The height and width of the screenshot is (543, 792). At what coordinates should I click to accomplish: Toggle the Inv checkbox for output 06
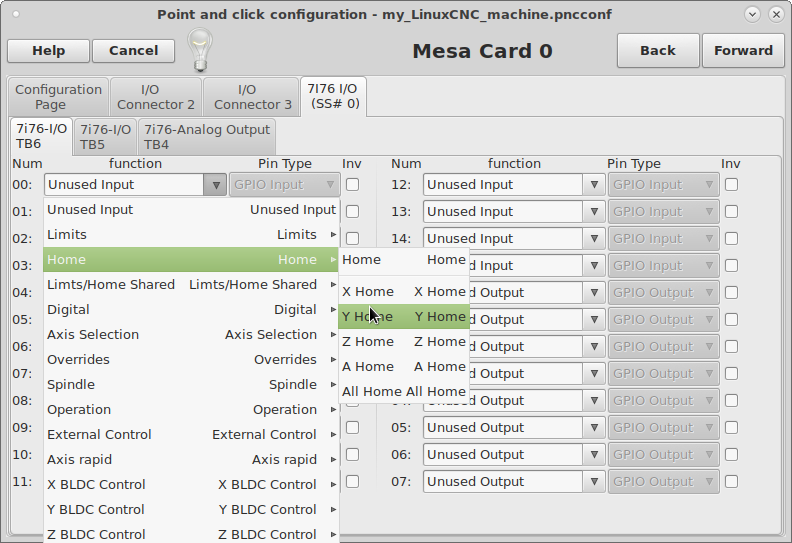click(731, 455)
